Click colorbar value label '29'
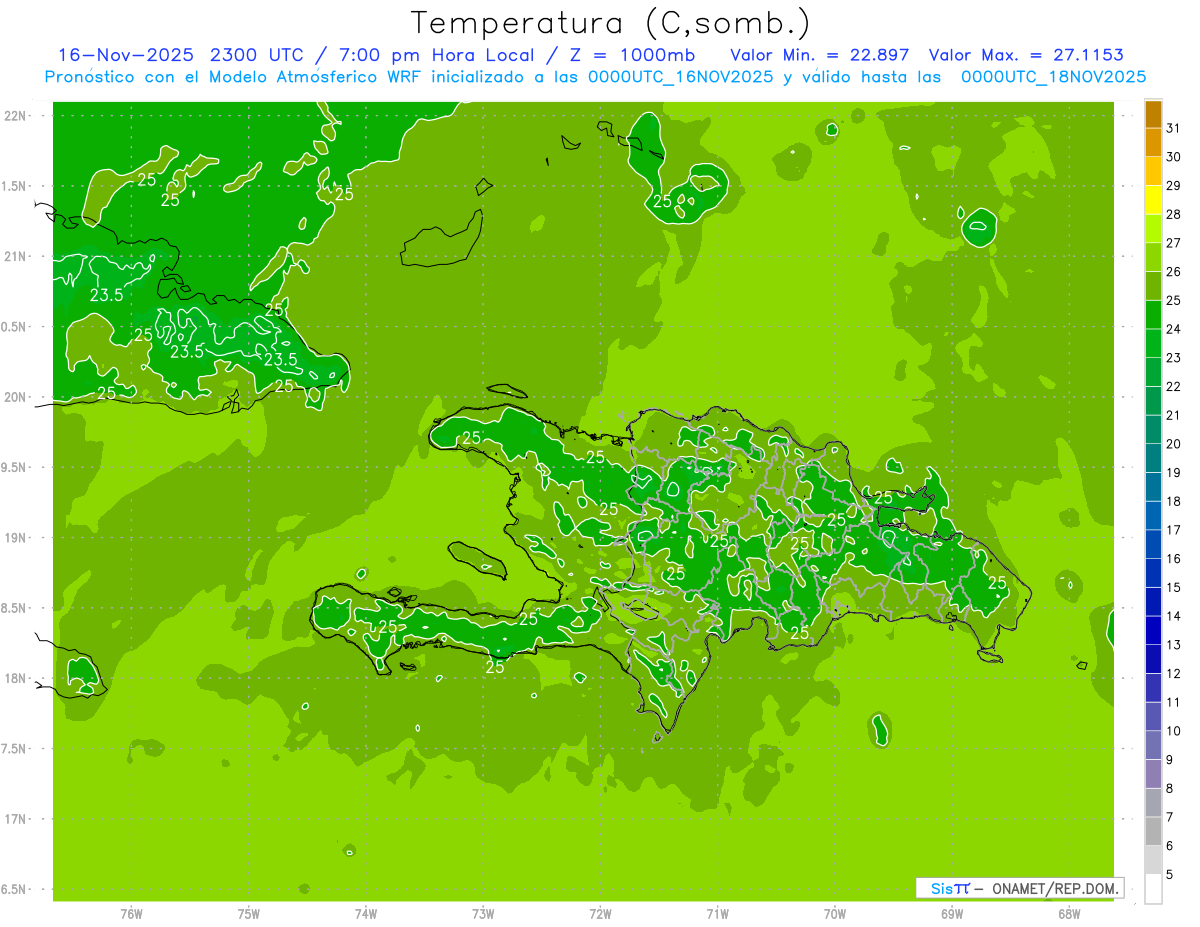Image resolution: width=1200 pixels, height=927 pixels. [1174, 185]
